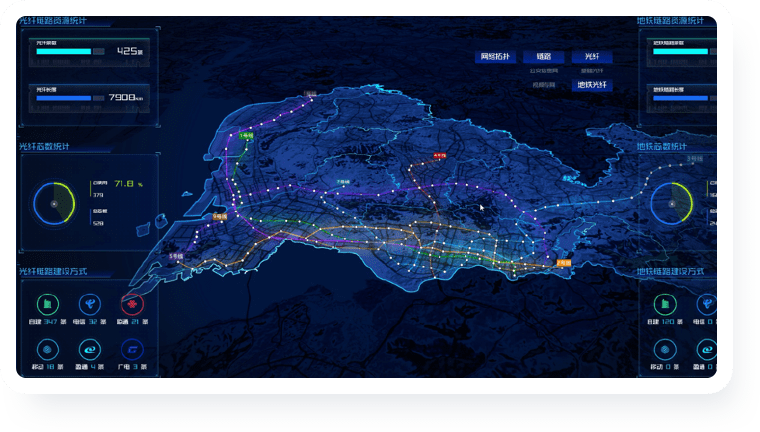The height and width of the screenshot is (432, 760).
Task: Click the cyan swirl icon showing 4
Action: tap(90, 350)
